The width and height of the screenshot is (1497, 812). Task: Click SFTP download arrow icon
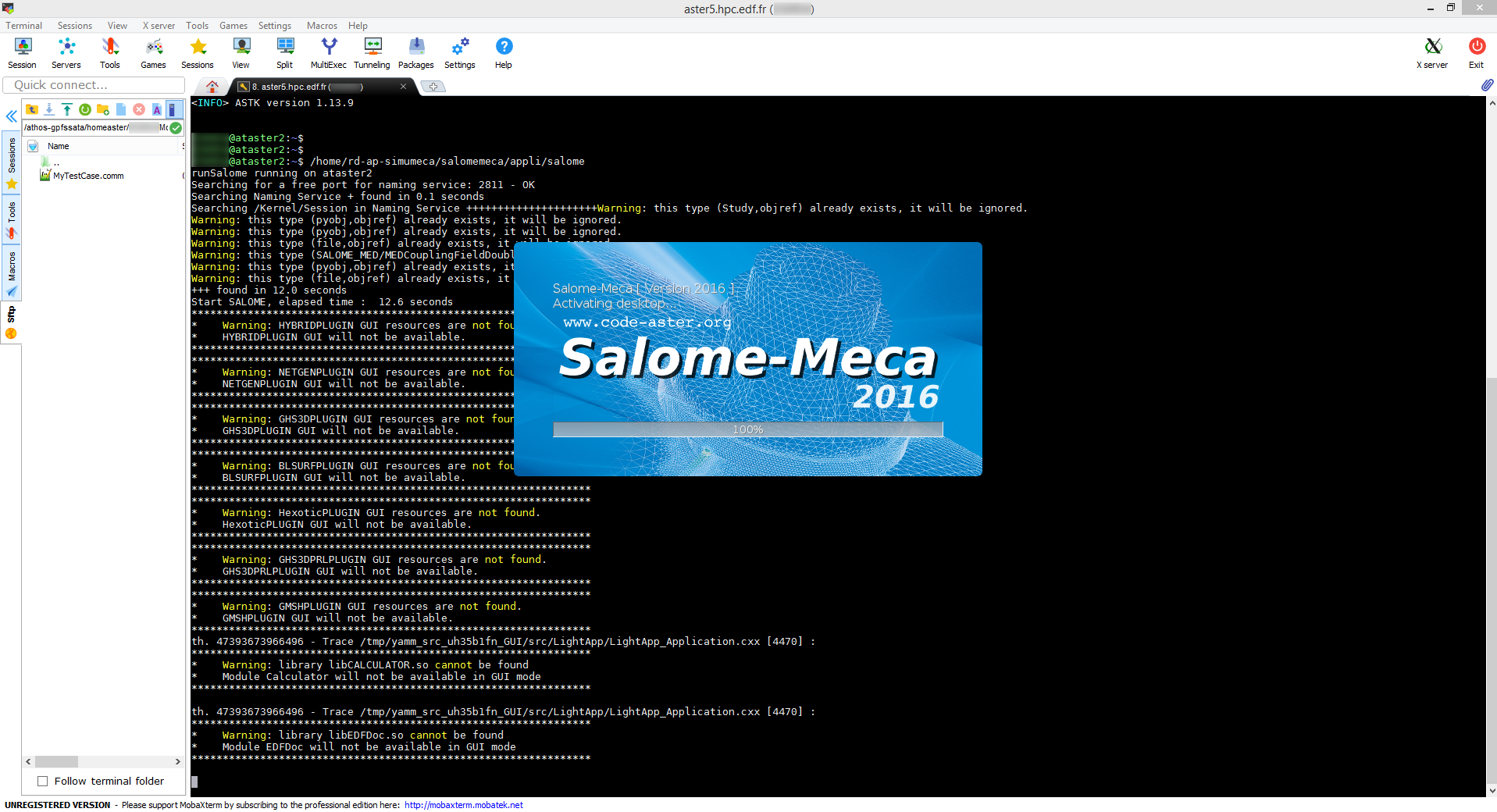(49, 109)
